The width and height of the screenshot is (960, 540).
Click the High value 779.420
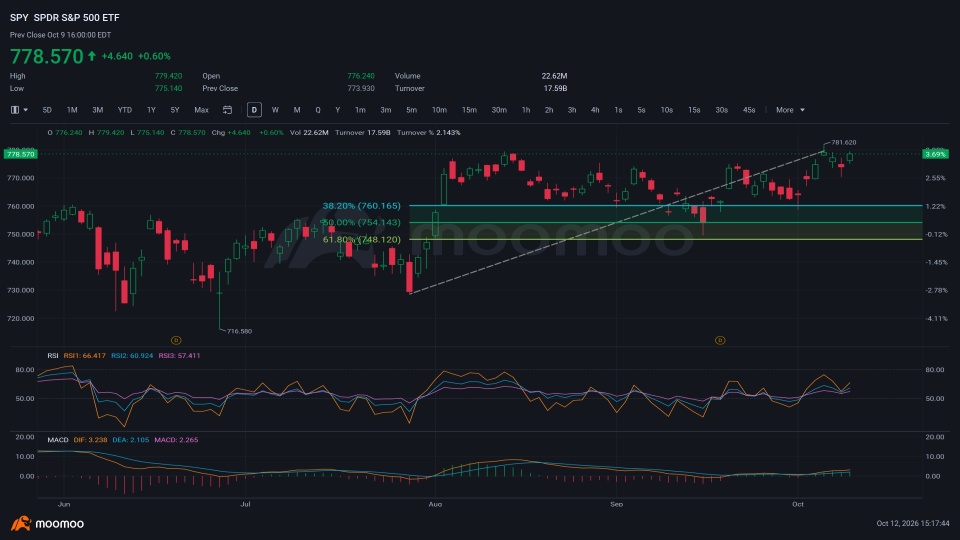[x=168, y=77]
